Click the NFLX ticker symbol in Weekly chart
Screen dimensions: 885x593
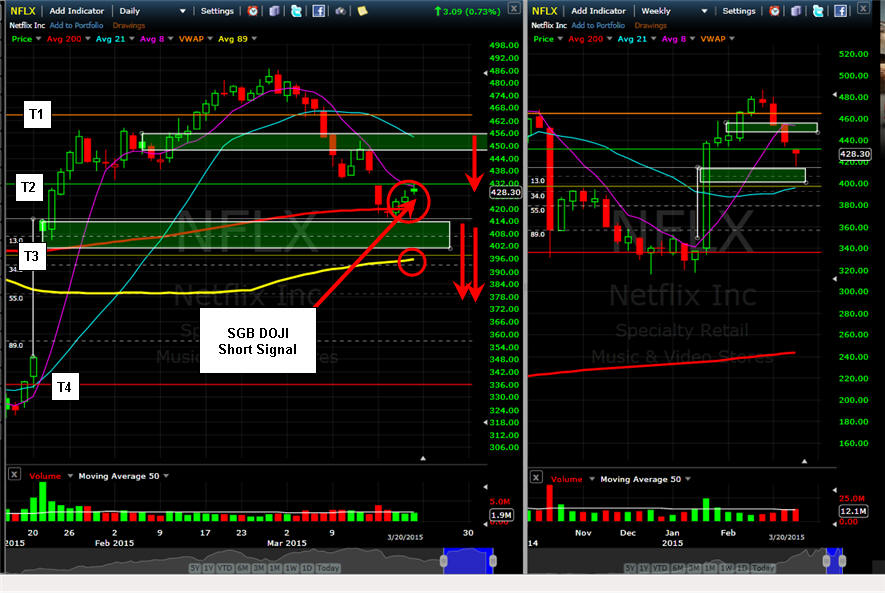[x=544, y=11]
